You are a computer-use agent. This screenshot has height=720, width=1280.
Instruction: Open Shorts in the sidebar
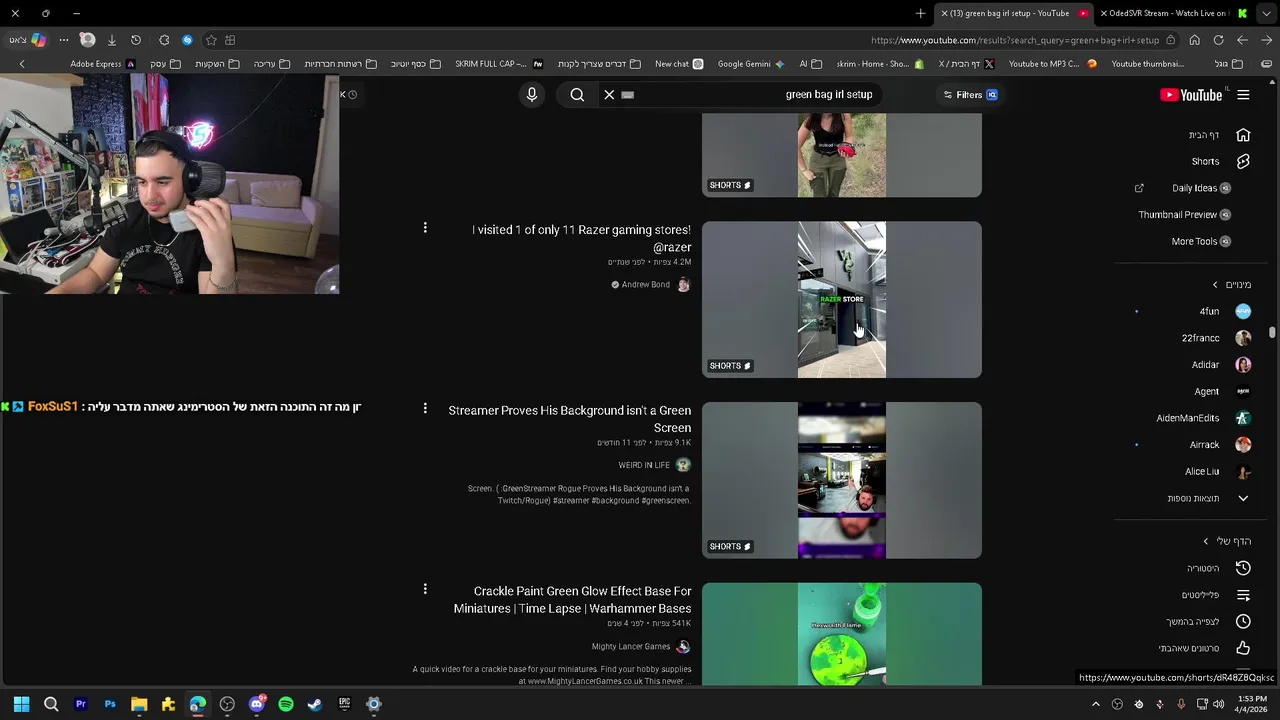pyautogui.click(x=1219, y=161)
